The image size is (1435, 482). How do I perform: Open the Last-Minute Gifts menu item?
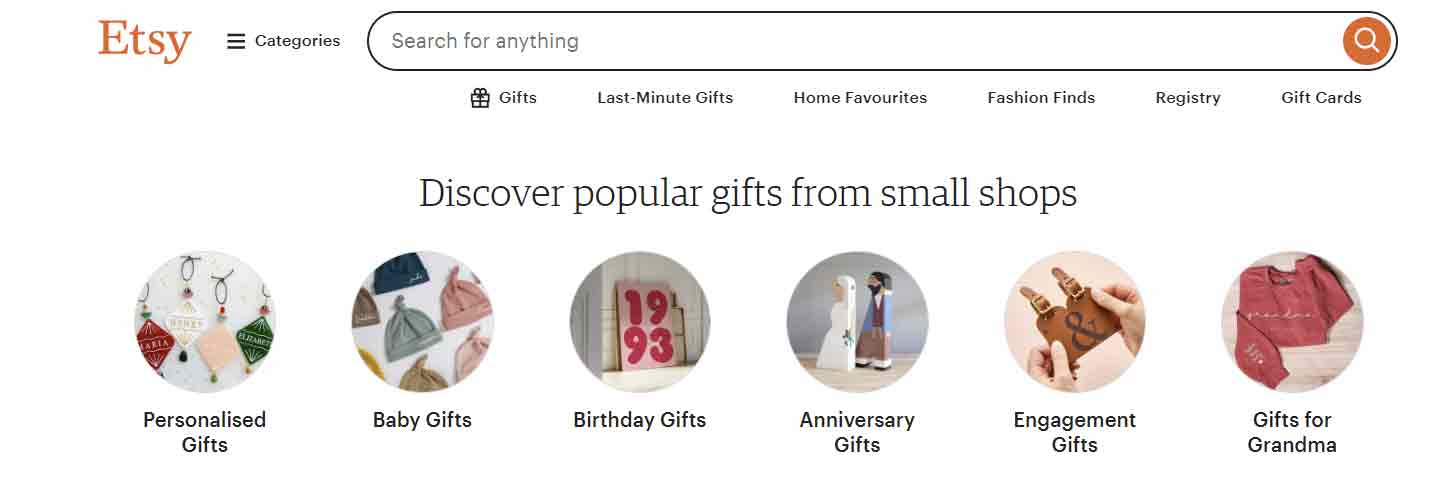coord(665,98)
